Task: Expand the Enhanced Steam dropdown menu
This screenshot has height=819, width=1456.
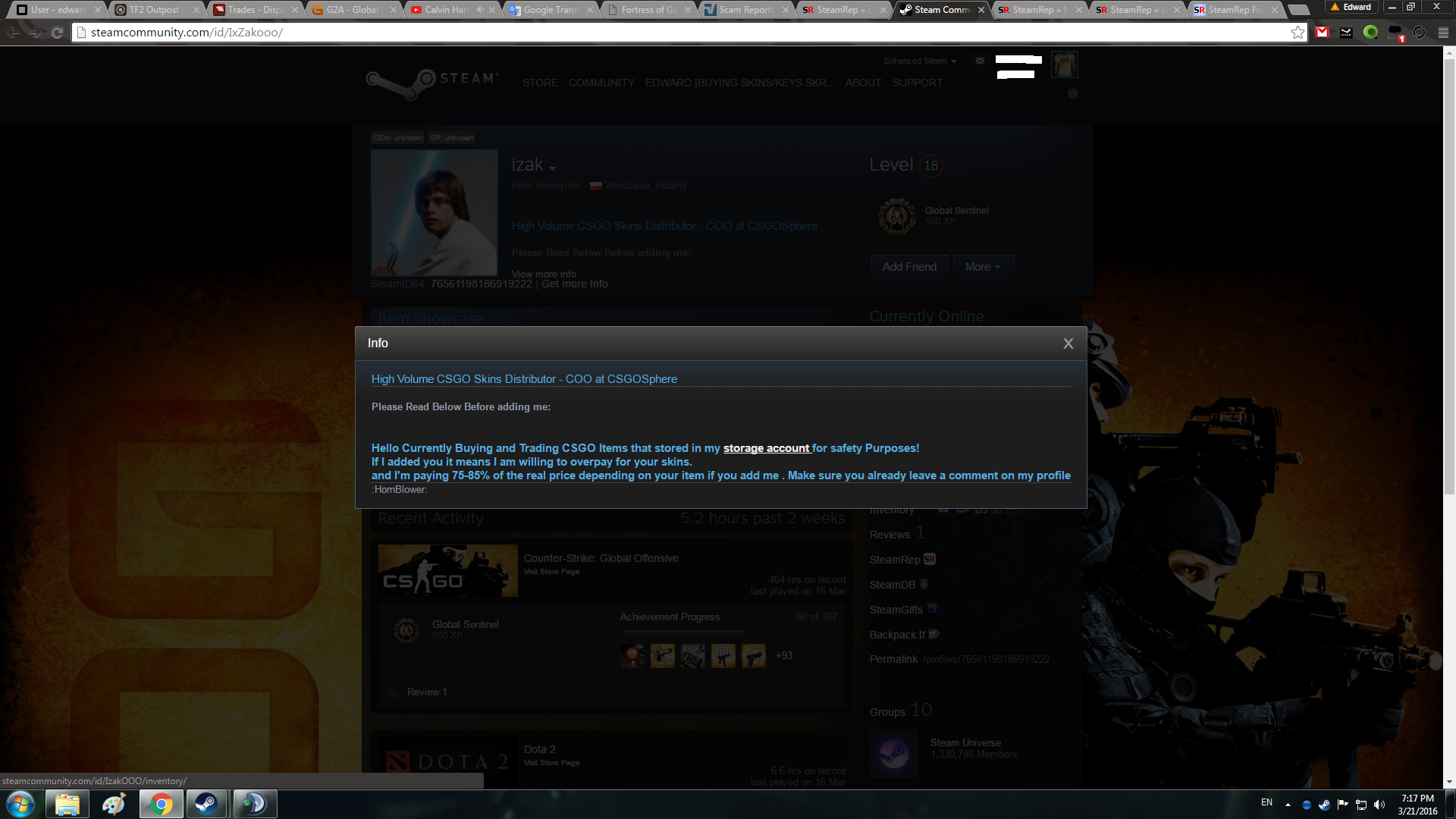Action: tap(920, 61)
